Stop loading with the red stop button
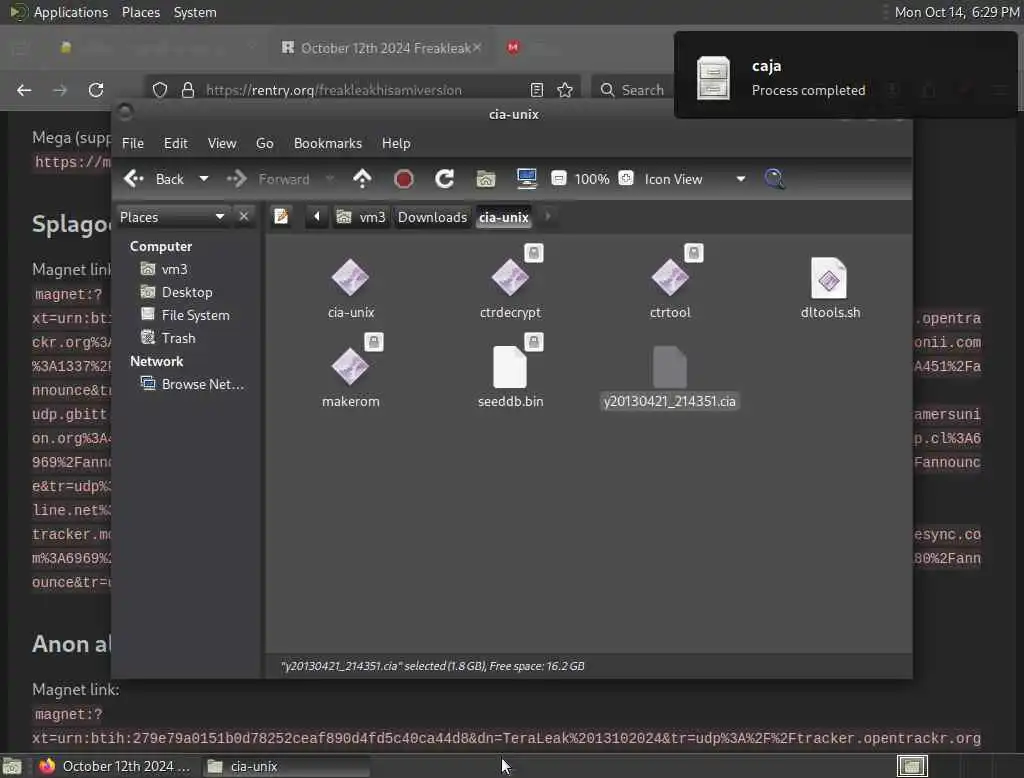Screen dimensions: 1024x778 [x=404, y=179]
